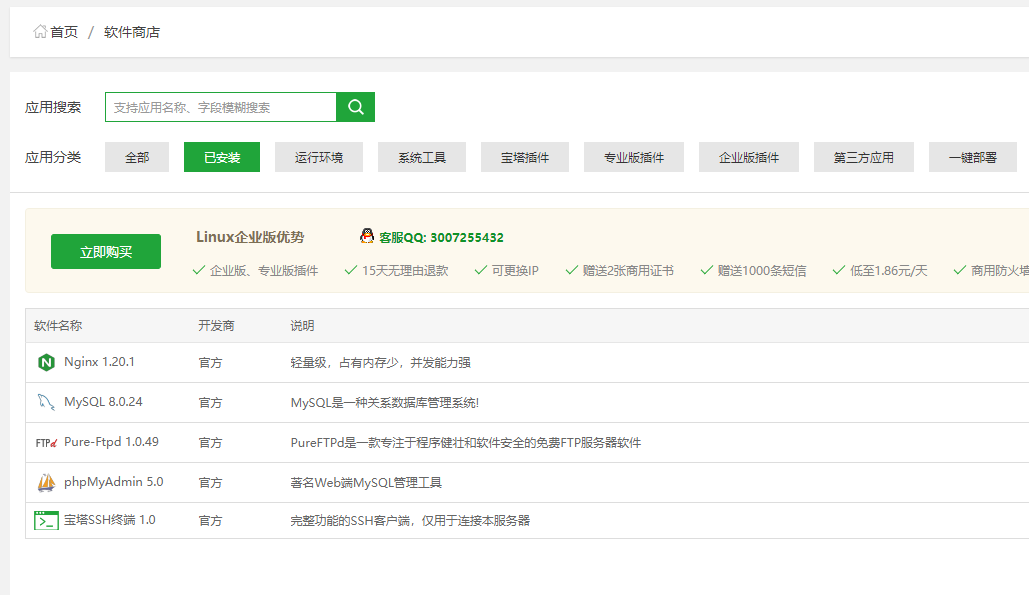Open the 一键部署 category

tap(973, 157)
